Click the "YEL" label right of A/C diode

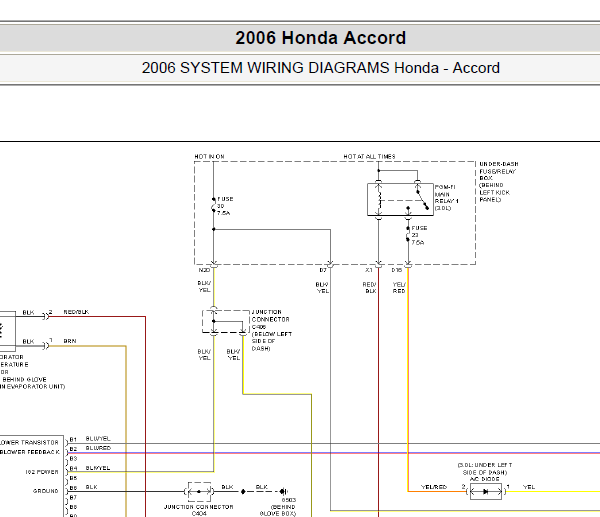click(x=529, y=487)
